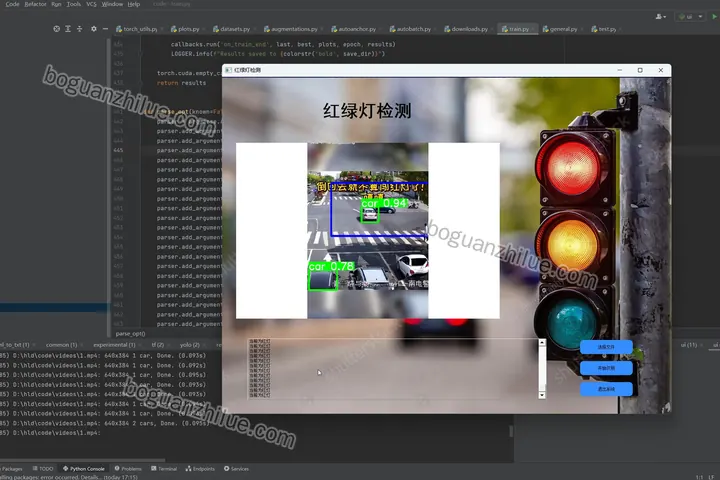This screenshot has height=480, width=720.
Task: Click the '2 cars, Done. (0.095s)' console line
Action: 103,423
